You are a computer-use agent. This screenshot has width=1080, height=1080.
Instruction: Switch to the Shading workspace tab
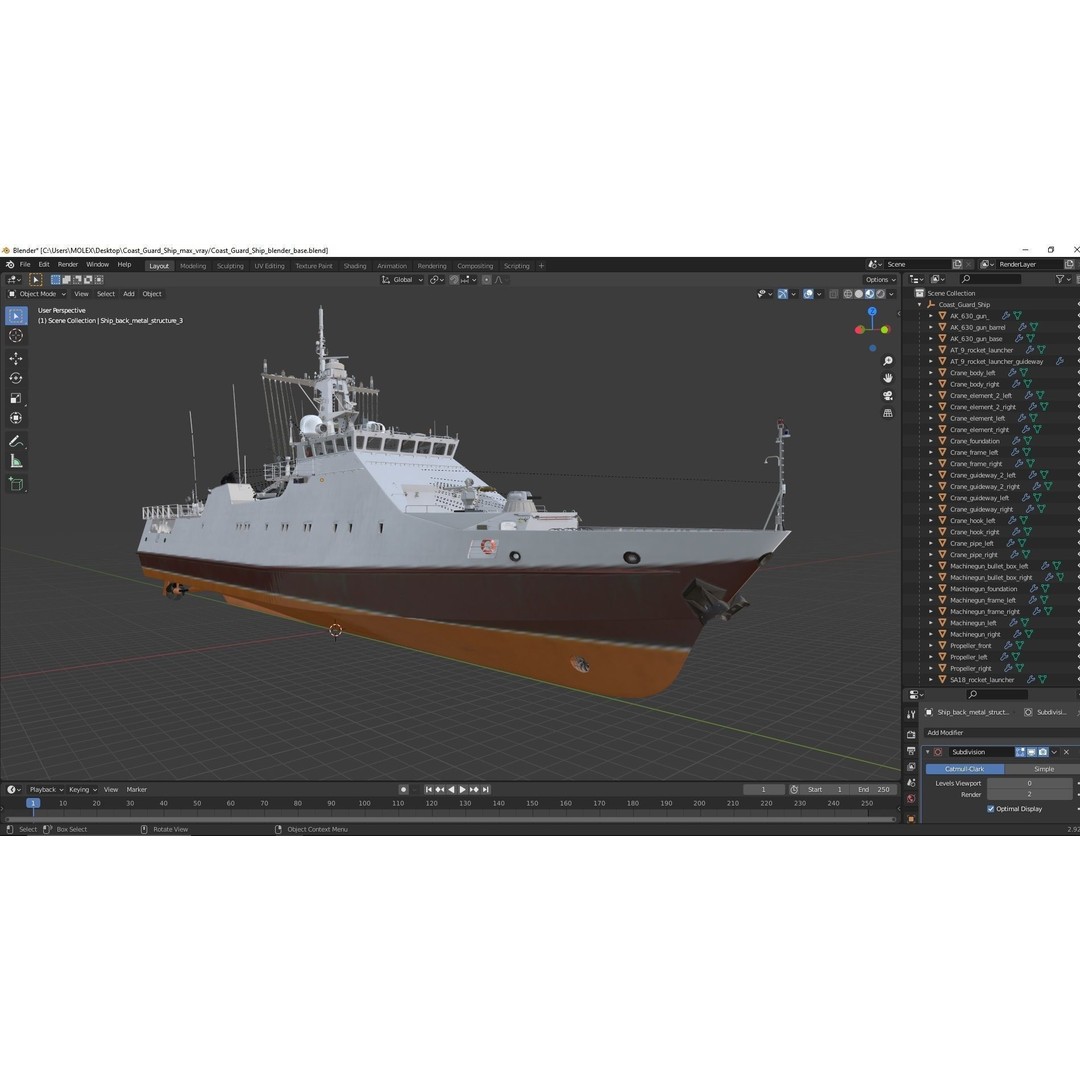[x=355, y=266]
